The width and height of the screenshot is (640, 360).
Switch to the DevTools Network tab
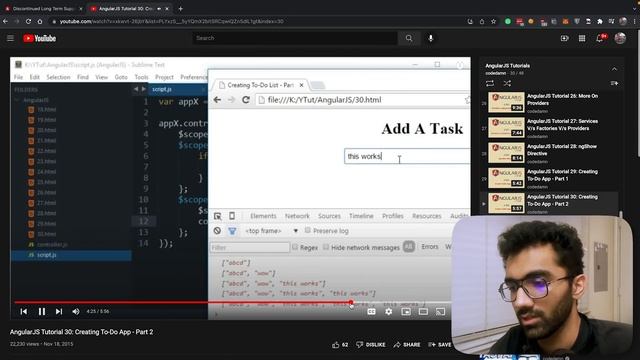[x=297, y=216]
